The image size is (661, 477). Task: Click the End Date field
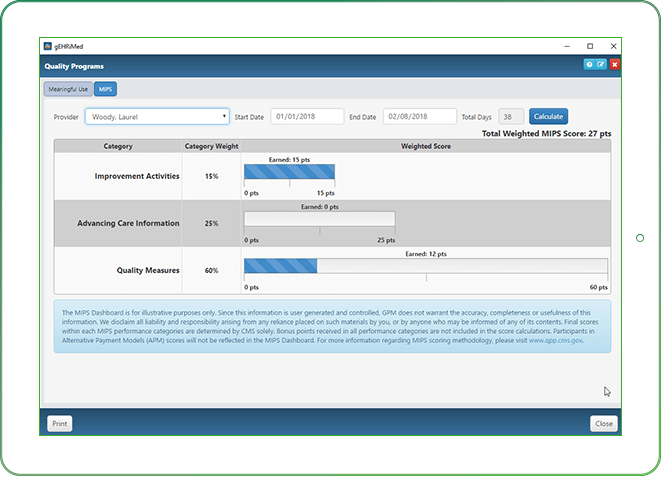click(419, 117)
